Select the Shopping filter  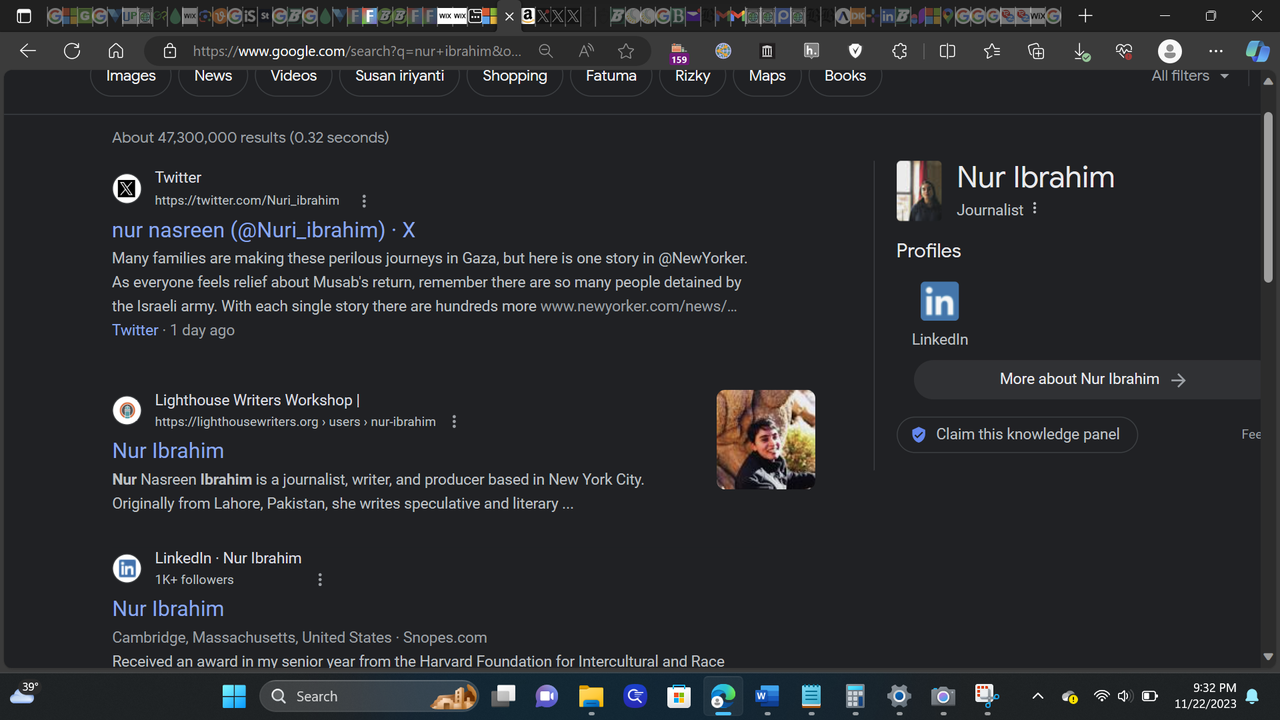pyautogui.click(x=515, y=76)
